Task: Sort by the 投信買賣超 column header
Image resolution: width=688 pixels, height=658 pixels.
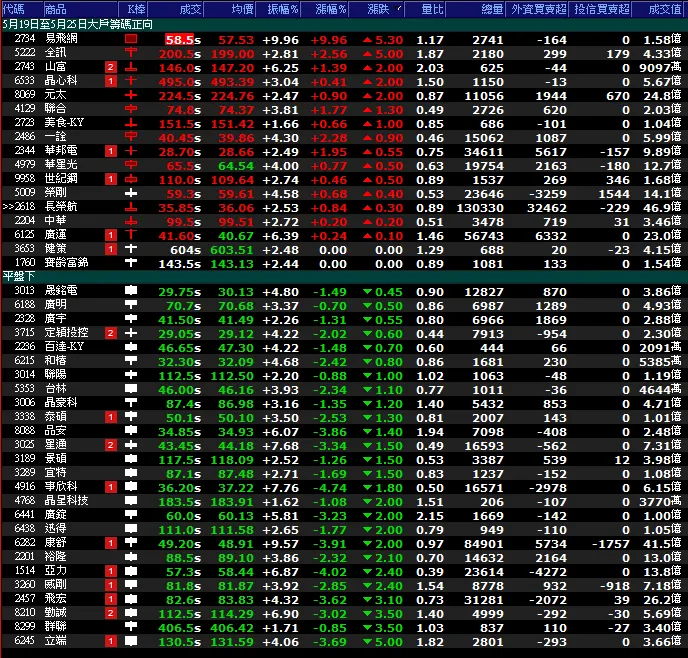Action: pyautogui.click(x=601, y=9)
